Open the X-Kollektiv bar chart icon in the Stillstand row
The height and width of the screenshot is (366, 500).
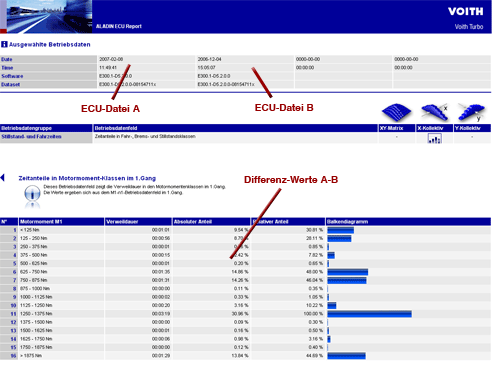point(435,138)
